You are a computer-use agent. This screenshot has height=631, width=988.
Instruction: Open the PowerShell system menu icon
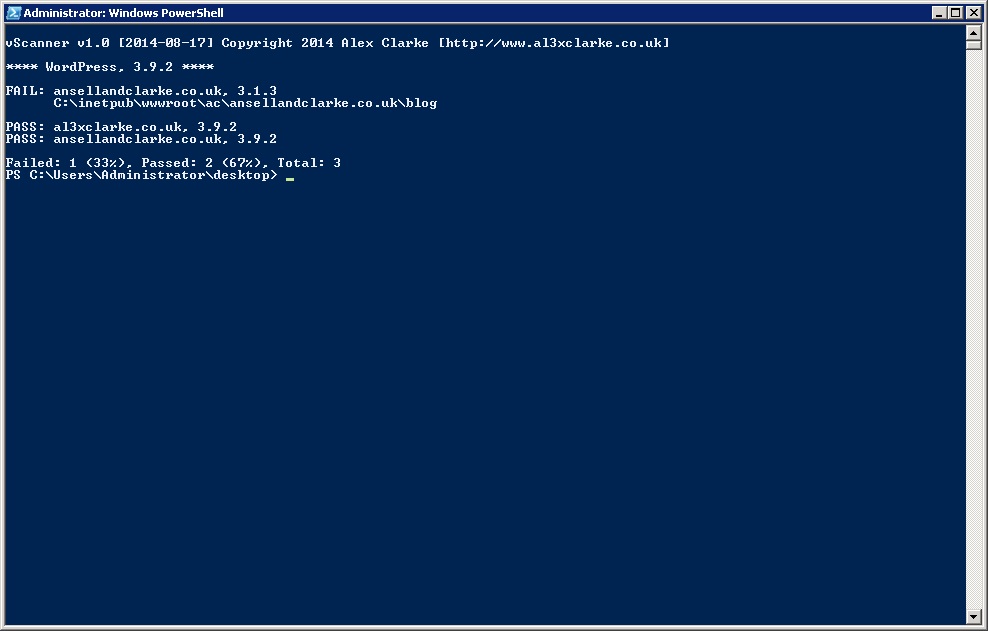13,13
